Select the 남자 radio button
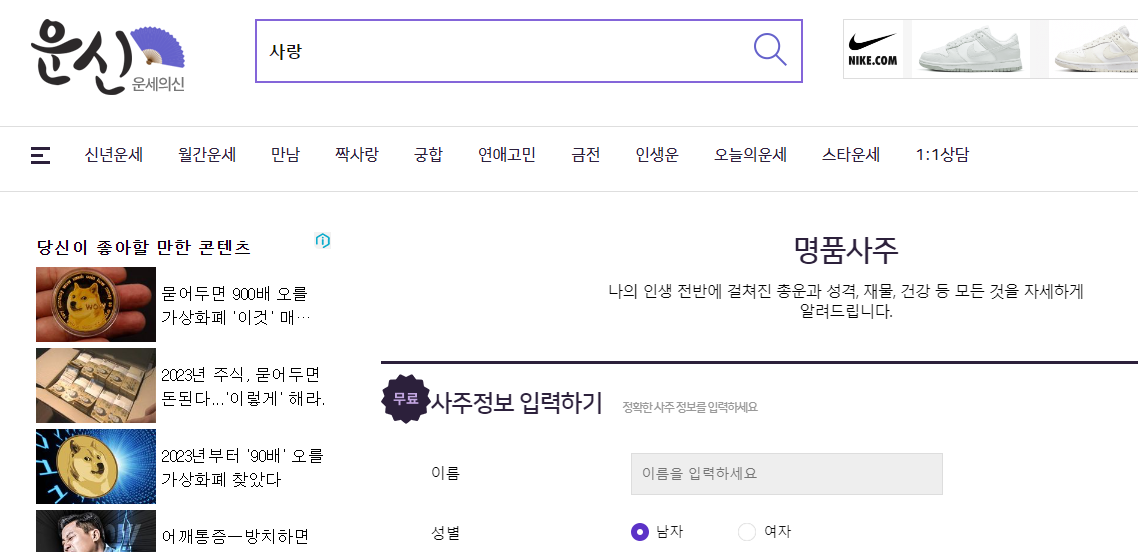This screenshot has height=552, width=1138. point(639,532)
